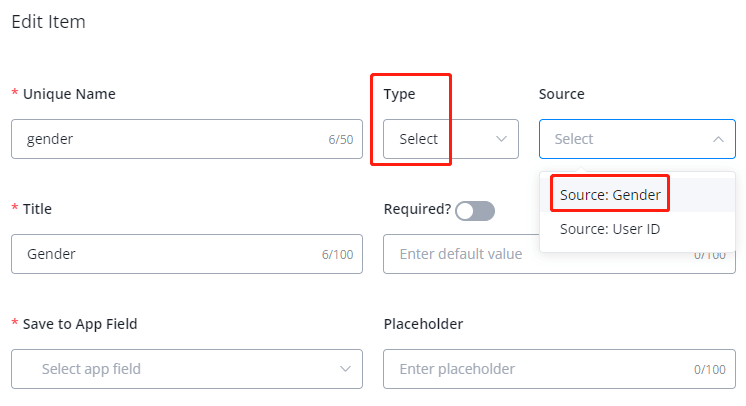The image size is (746, 406).
Task: Click the Placeholder field label
Action: [423, 324]
